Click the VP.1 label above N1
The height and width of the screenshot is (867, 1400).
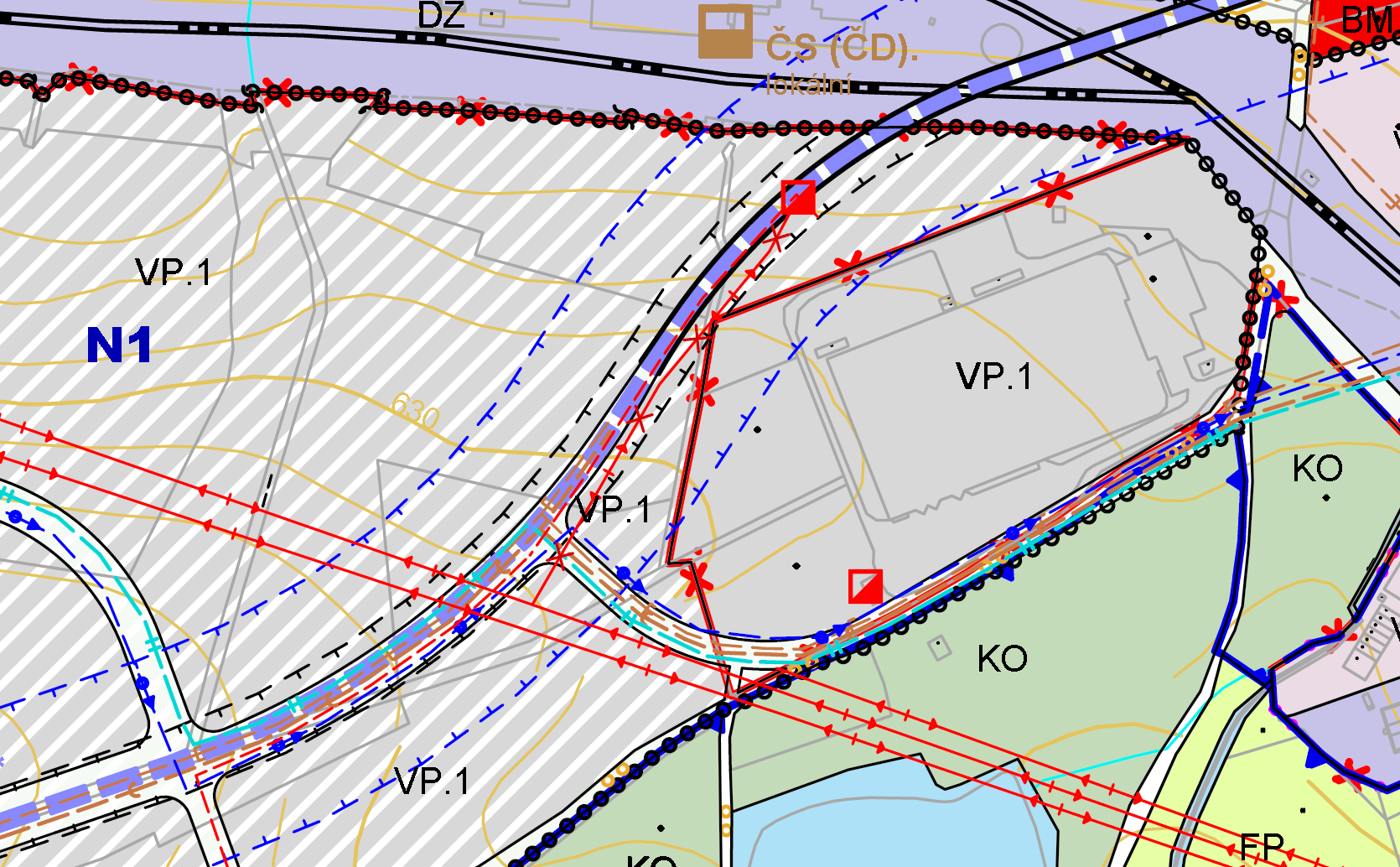coord(174,272)
